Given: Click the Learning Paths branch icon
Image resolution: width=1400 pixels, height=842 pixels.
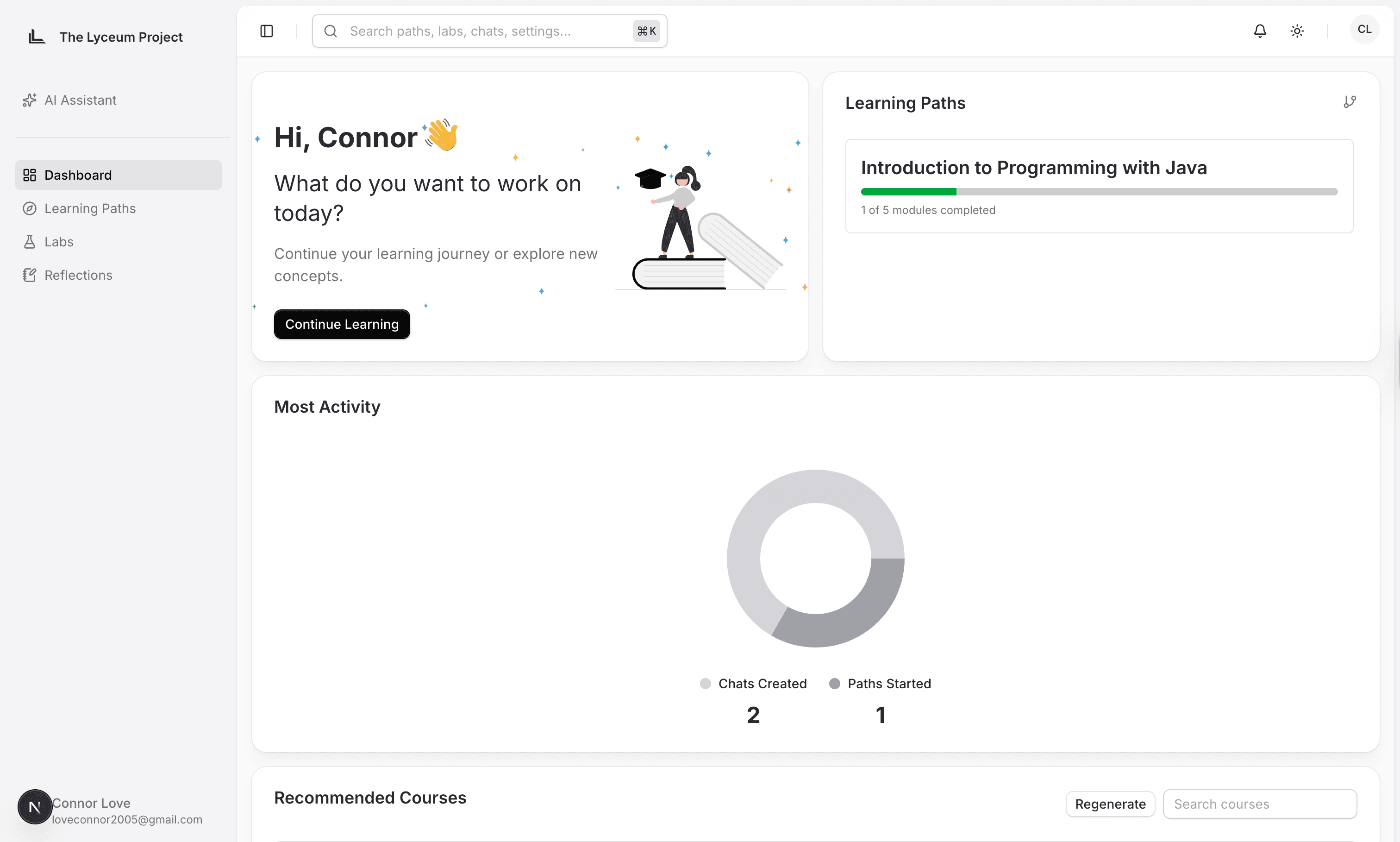Looking at the screenshot, I should [x=1350, y=102].
